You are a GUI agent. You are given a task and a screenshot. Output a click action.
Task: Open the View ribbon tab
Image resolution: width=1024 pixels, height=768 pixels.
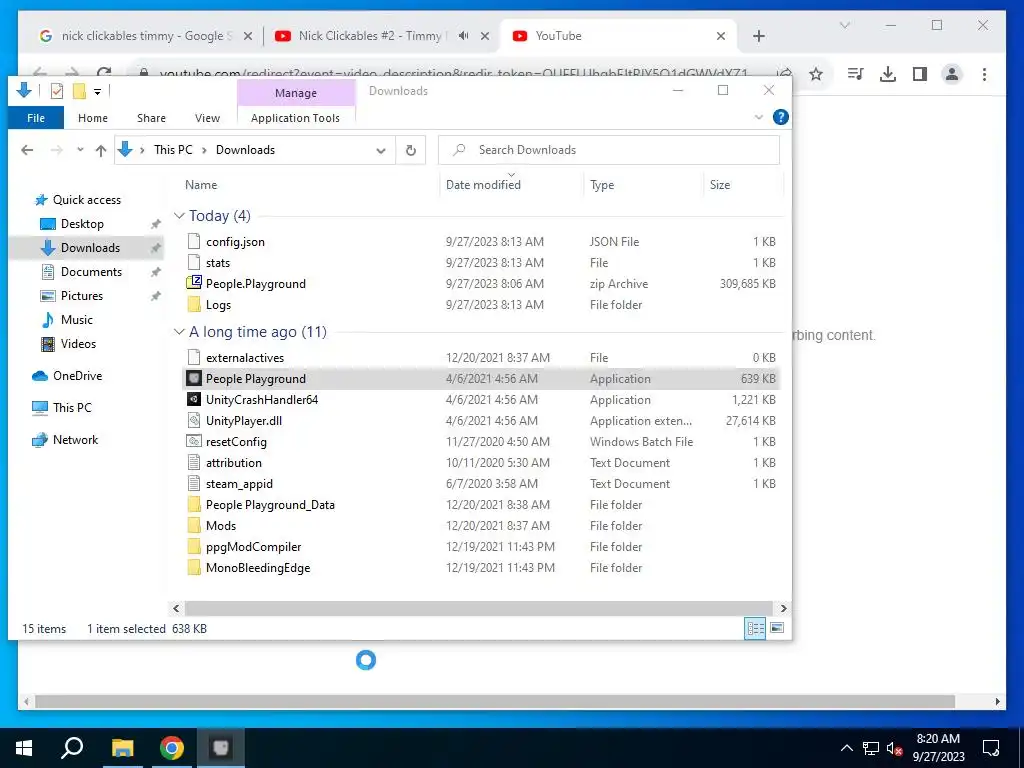click(207, 118)
